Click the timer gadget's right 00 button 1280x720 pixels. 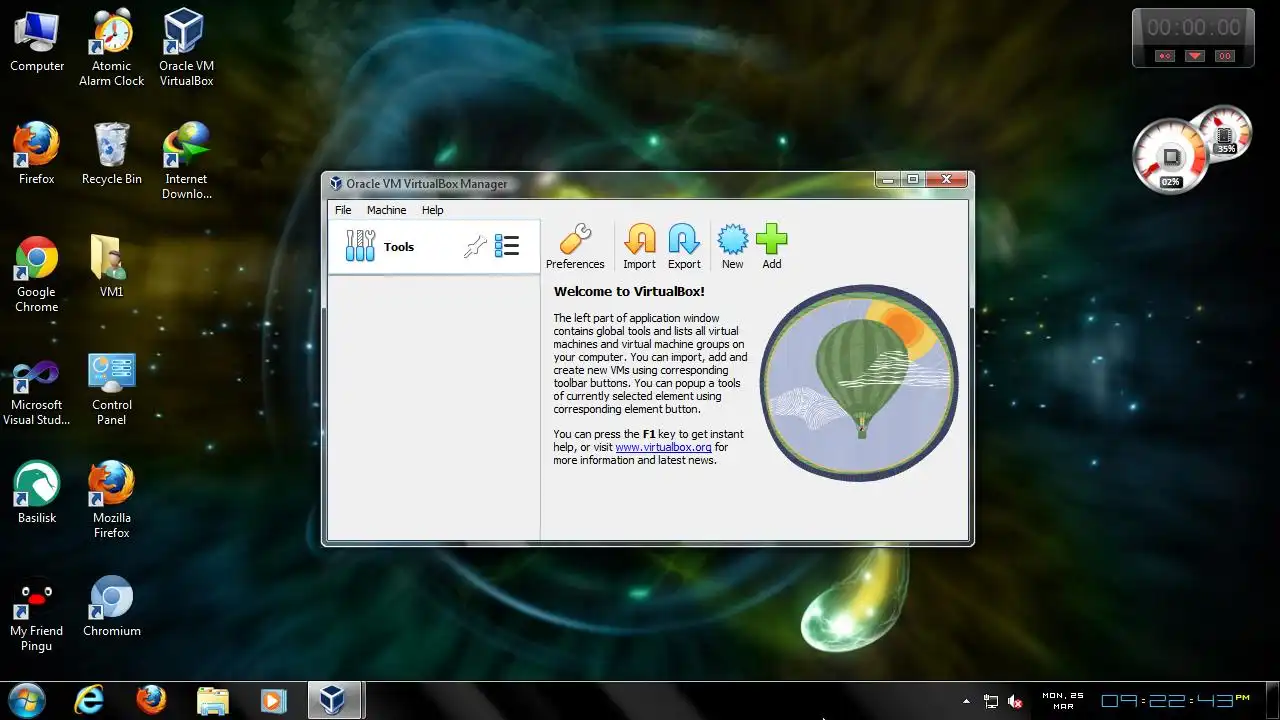[x=1225, y=56]
